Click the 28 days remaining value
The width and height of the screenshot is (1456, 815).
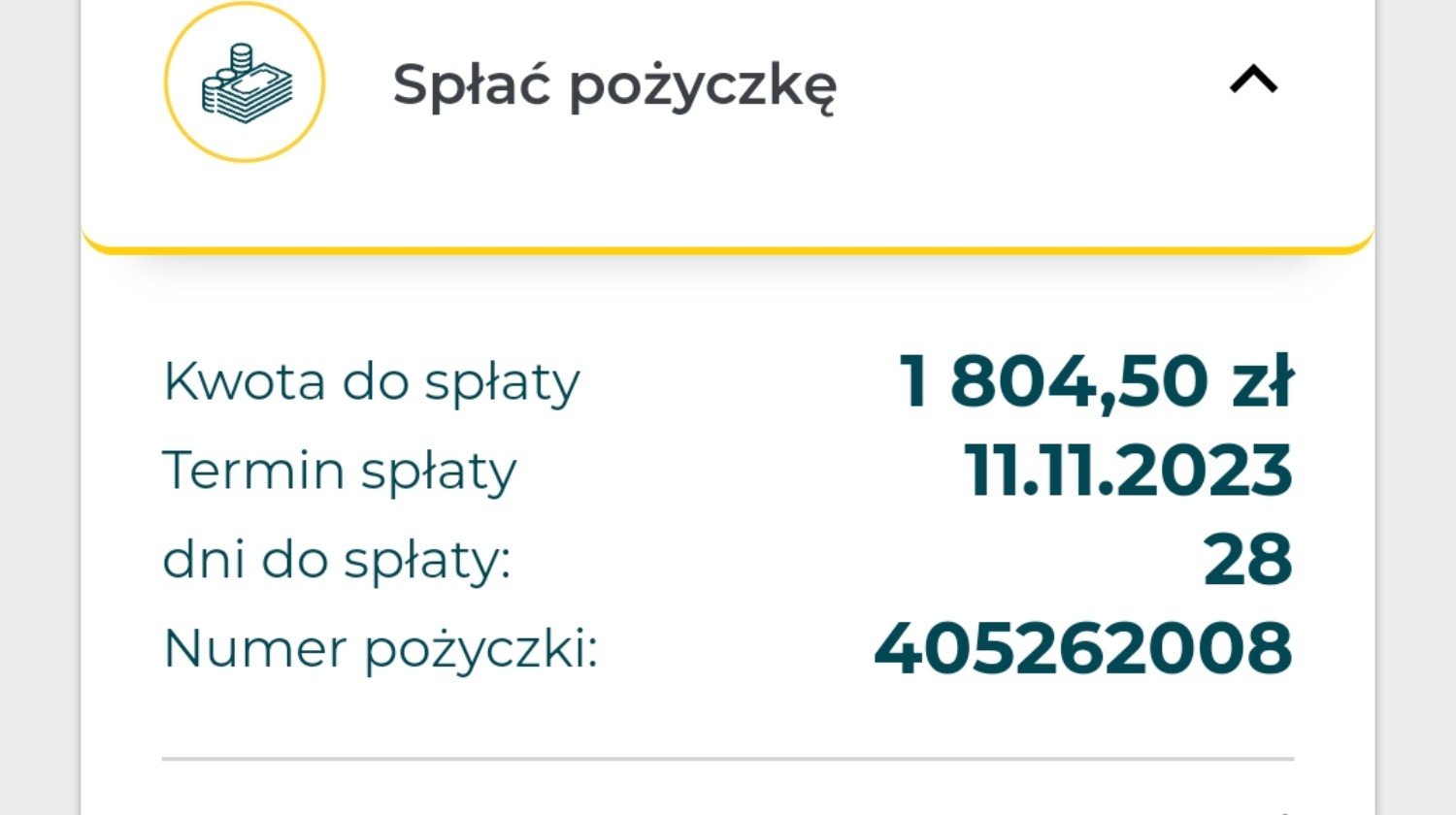point(1248,560)
